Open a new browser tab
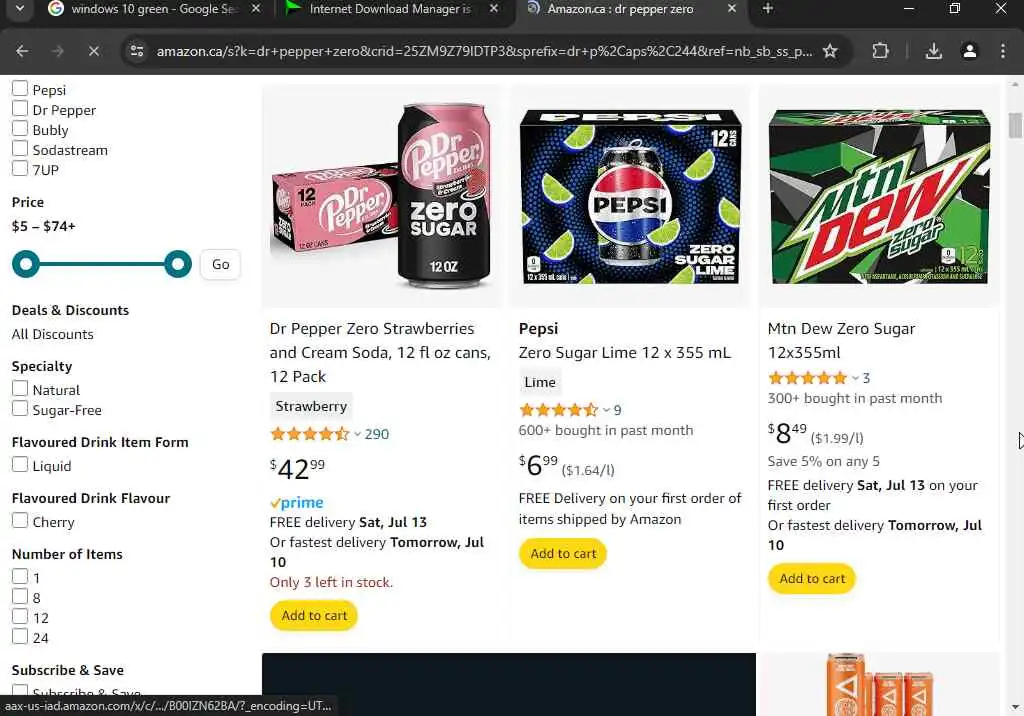Image resolution: width=1024 pixels, height=716 pixels. pos(768,9)
